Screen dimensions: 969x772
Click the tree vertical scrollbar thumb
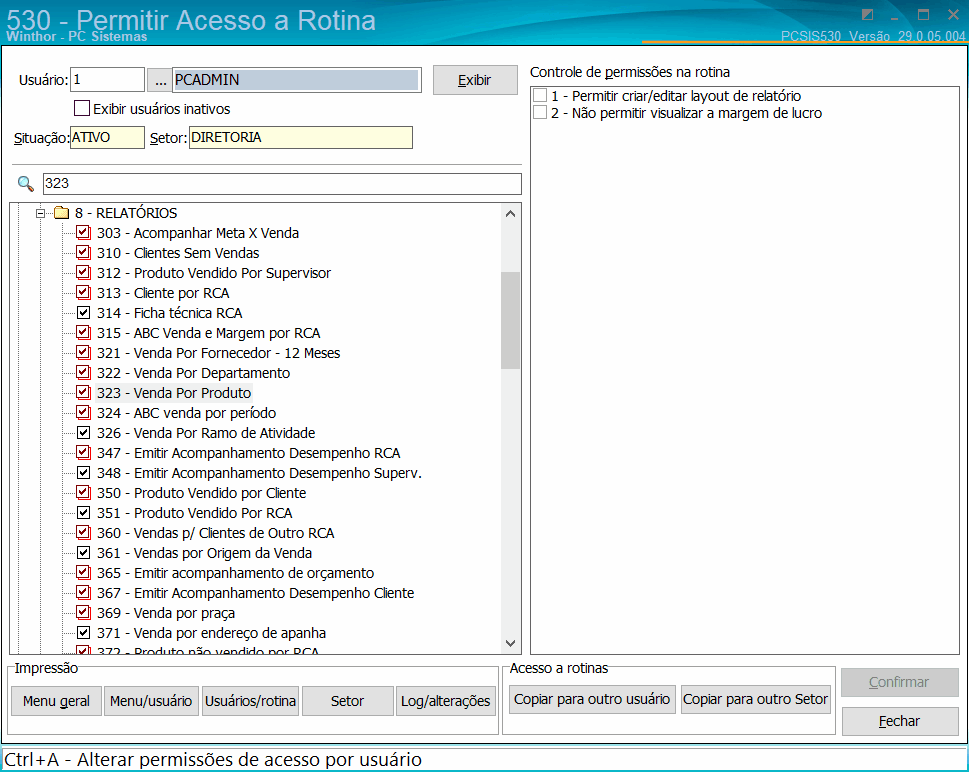coord(510,320)
